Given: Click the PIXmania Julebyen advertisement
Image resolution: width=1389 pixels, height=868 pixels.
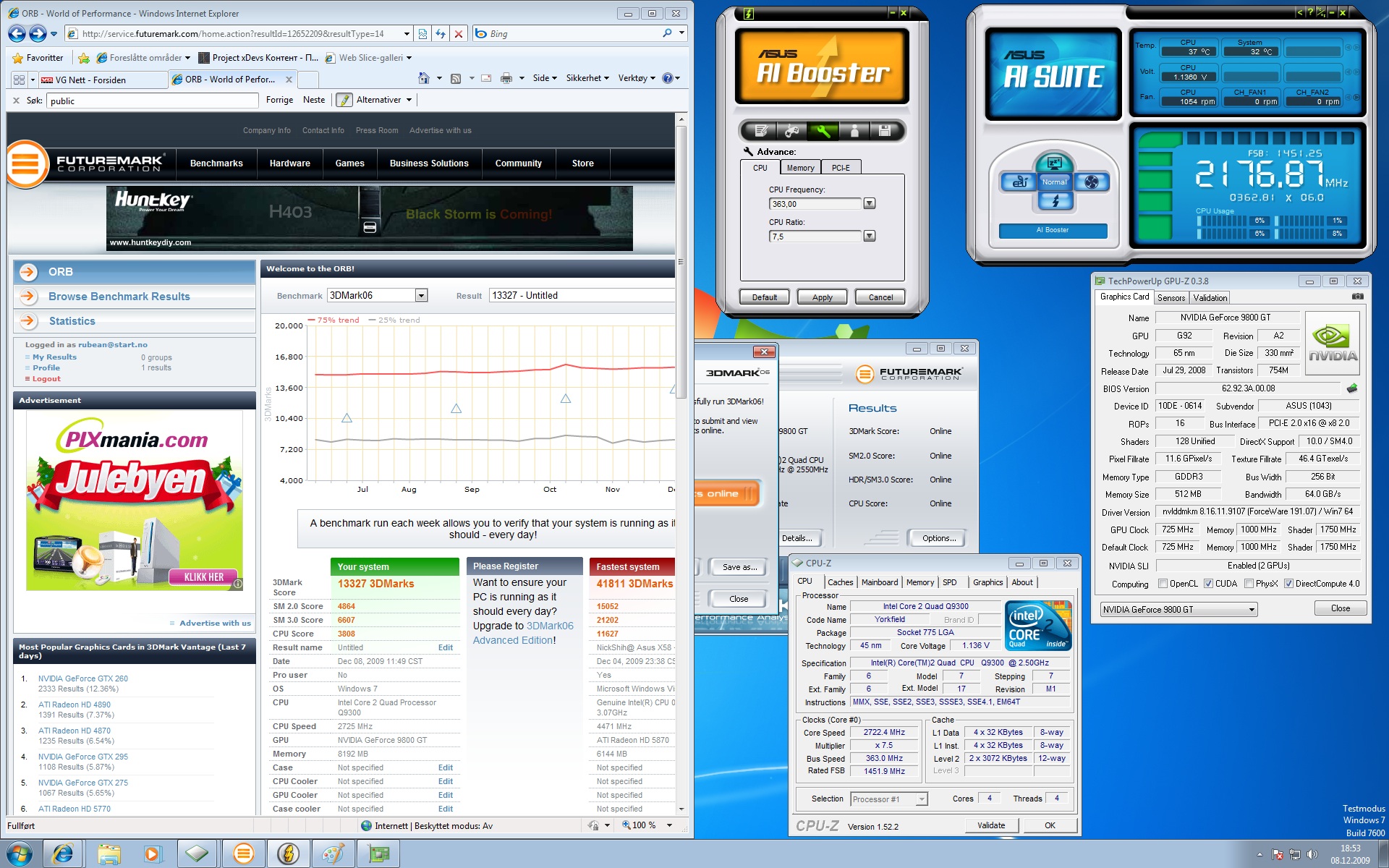Looking at the screenshot, I should click(135, 501).
